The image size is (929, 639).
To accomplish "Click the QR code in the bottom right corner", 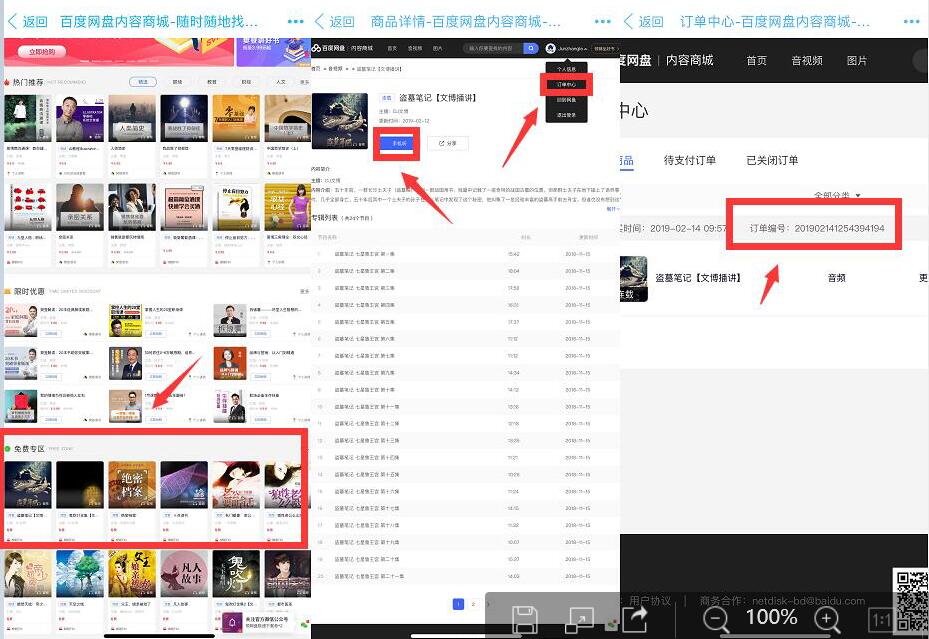I will [x=911, y=599].
